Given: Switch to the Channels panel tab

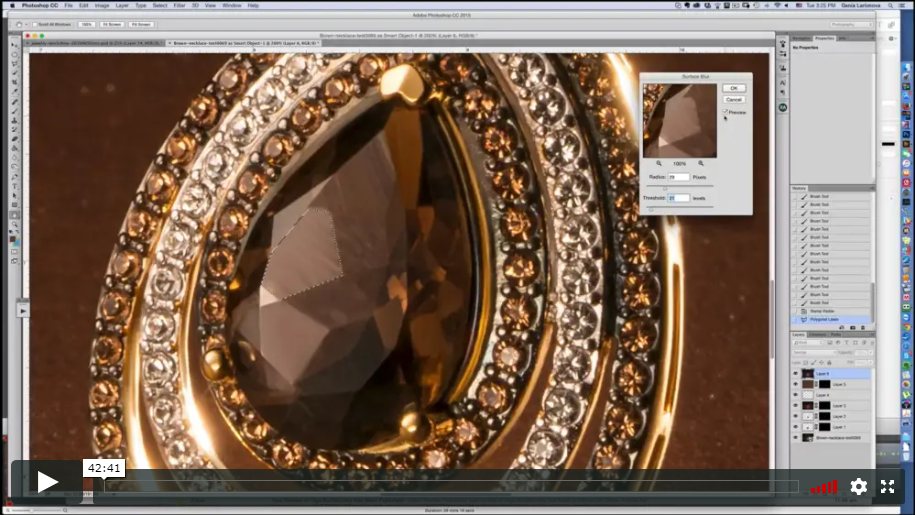Looking at the screenshot, I should [x=818, y=335].
